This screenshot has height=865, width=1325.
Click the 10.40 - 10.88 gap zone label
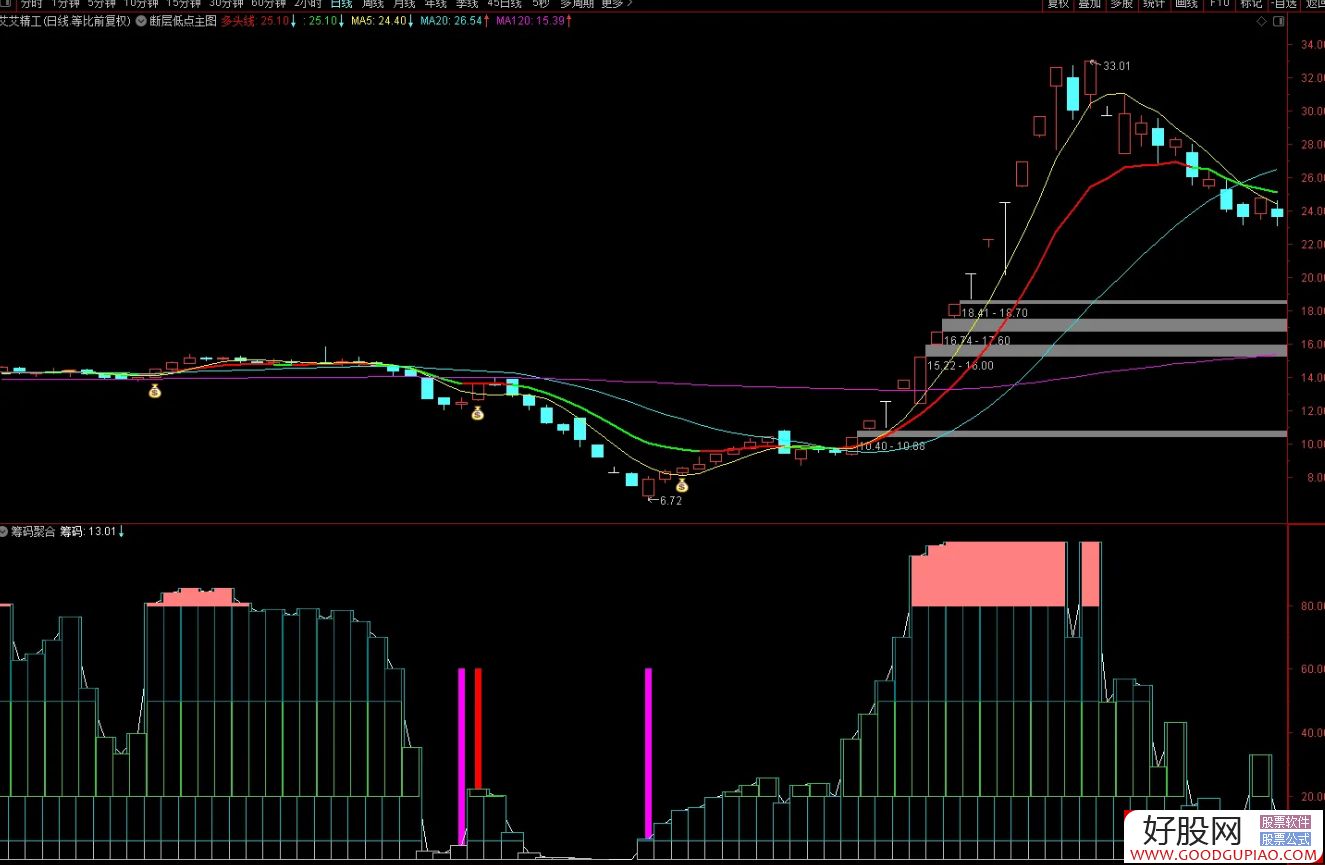pos(892,446)
